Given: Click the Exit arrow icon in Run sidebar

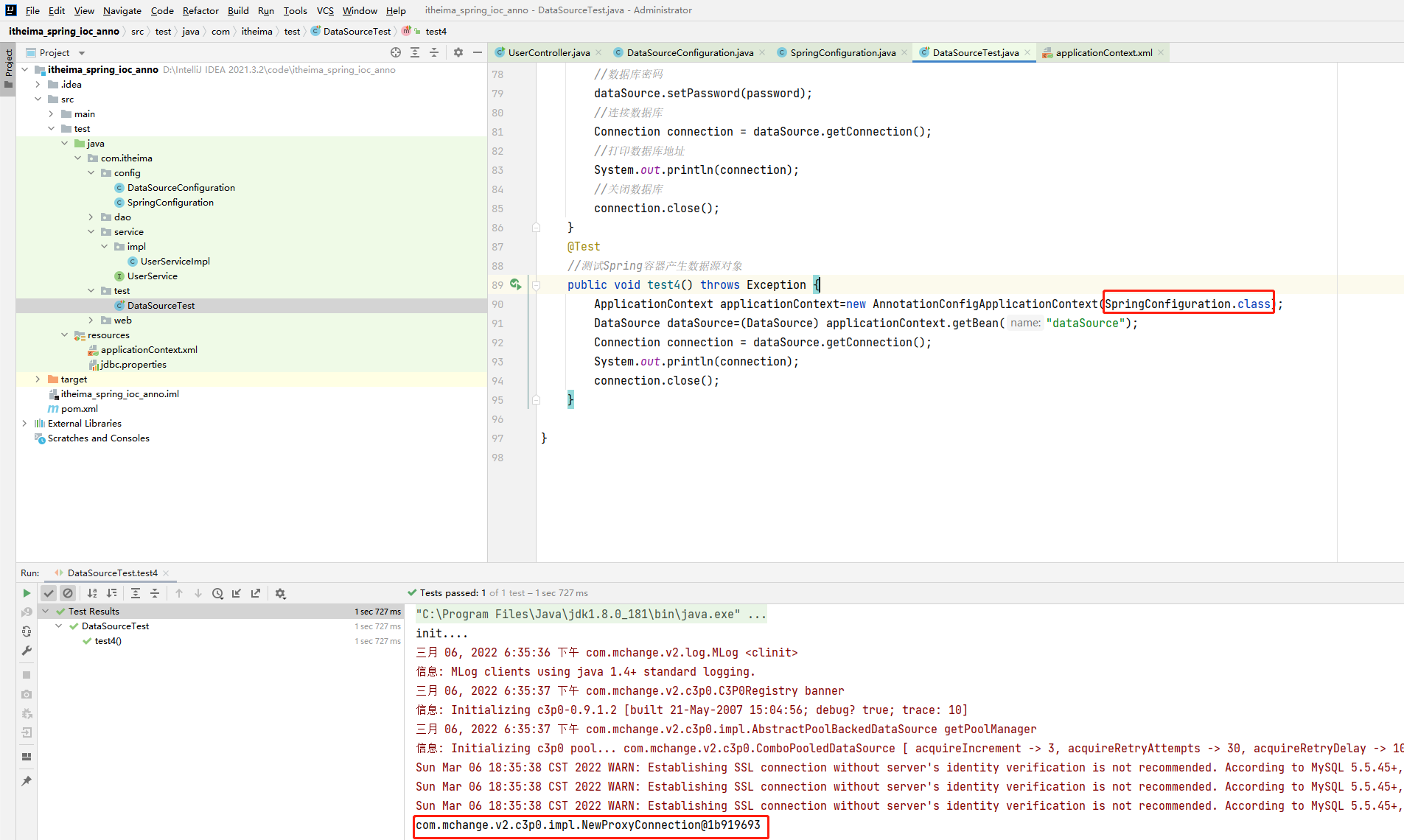Looking at the screenshot, I should (x=27, y=732).
